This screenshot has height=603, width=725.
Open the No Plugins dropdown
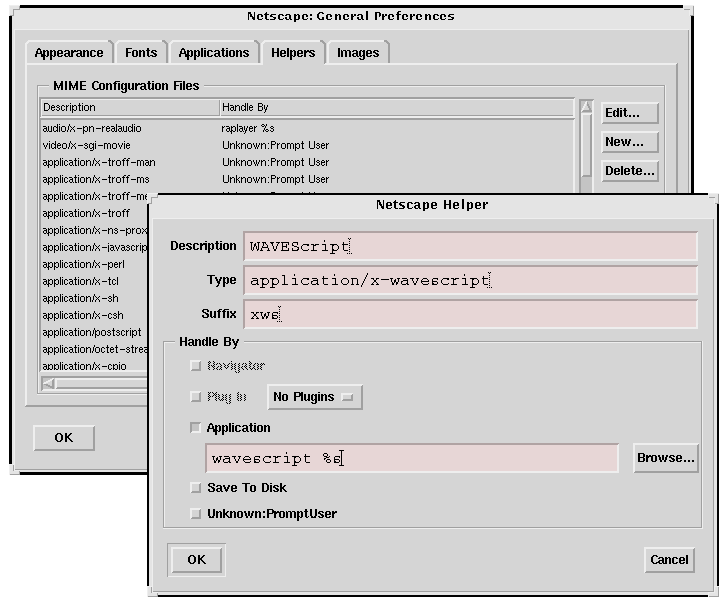(x=314, y=397)
